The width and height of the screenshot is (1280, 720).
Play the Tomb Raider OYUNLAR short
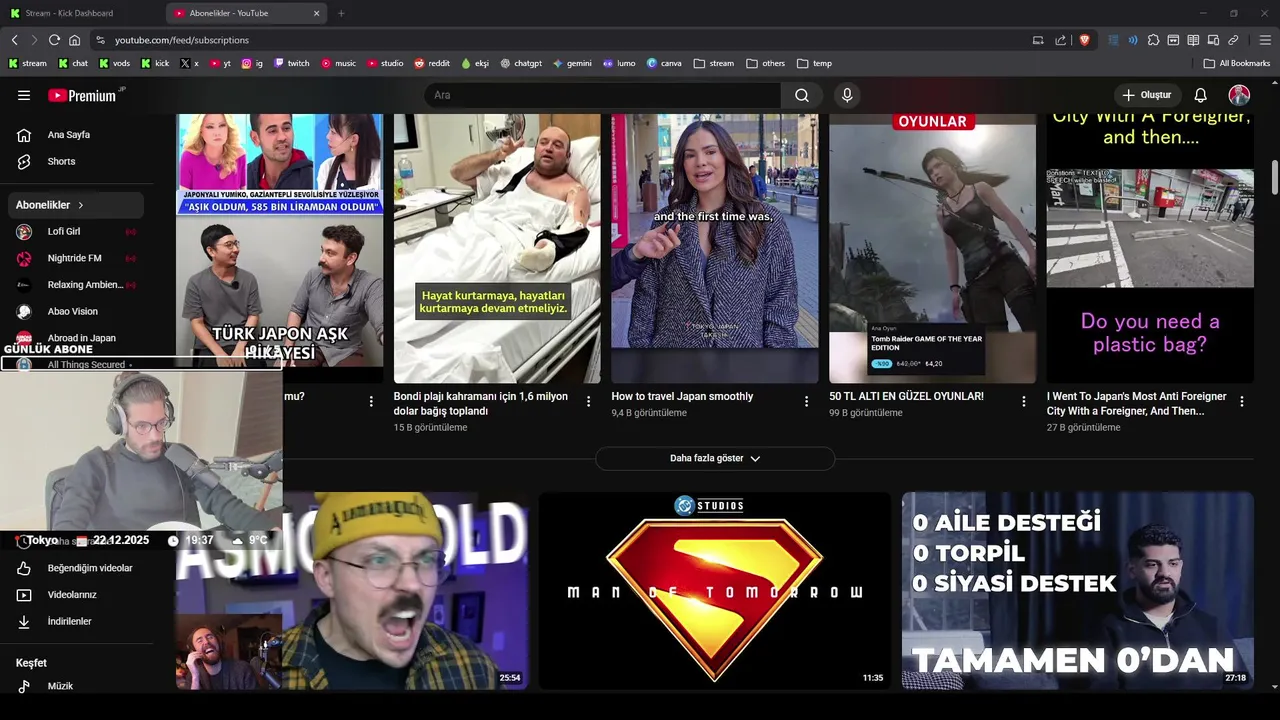tap(932, 248)
